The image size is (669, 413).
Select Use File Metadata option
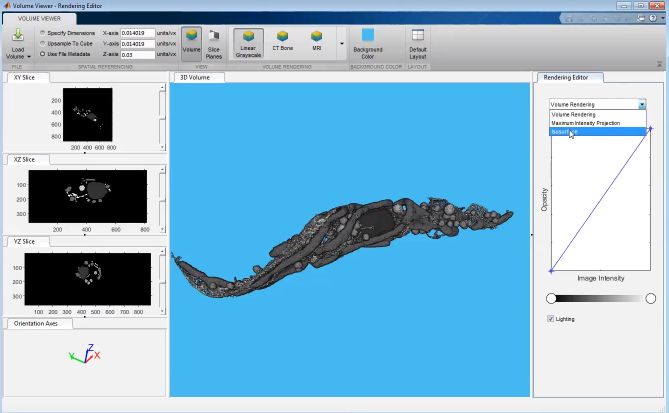pos(41,54)
